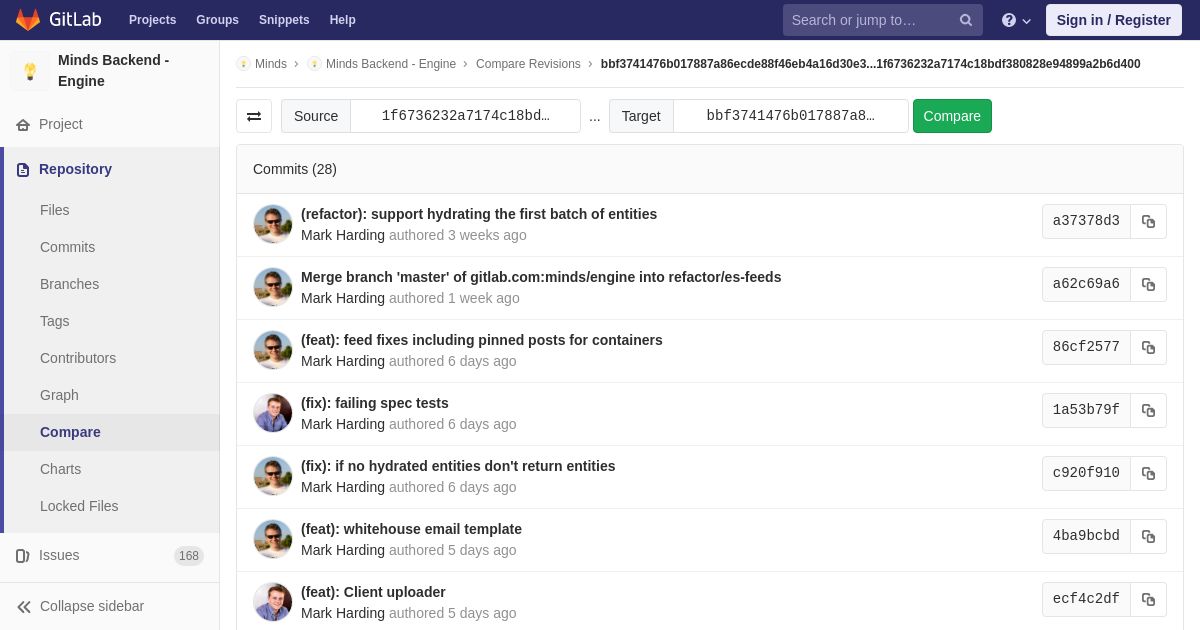Screen dimensions: 1200x630
Task: Open Source revision dropdown
Action: (x=465, y=116)
